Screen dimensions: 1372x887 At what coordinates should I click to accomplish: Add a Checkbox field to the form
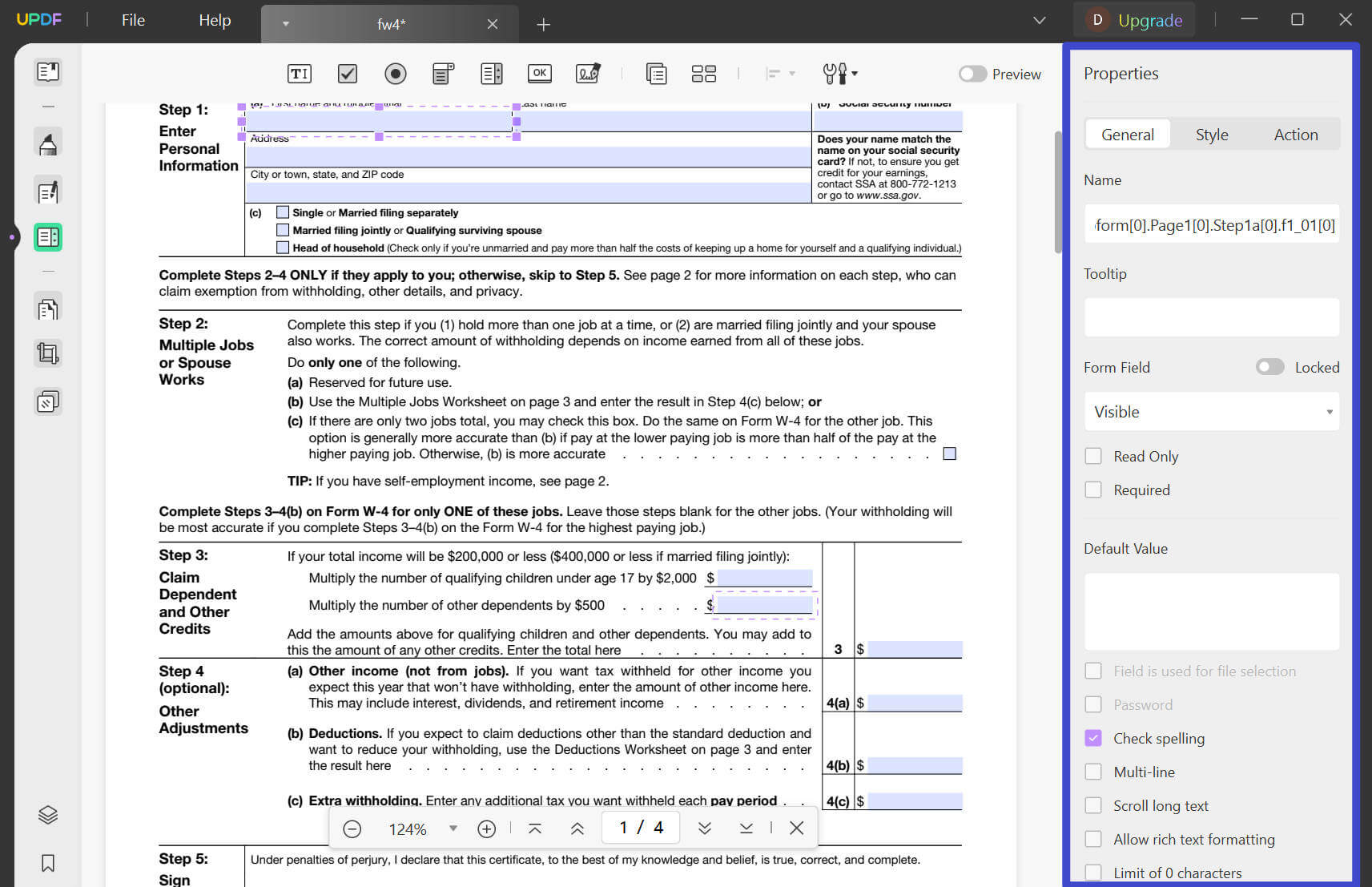tap(347, 73)
